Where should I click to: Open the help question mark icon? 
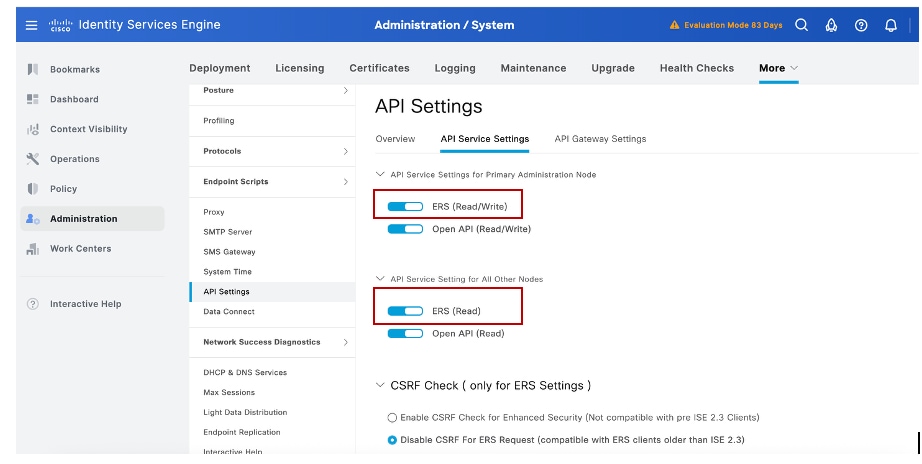click(x=861, y=25)
